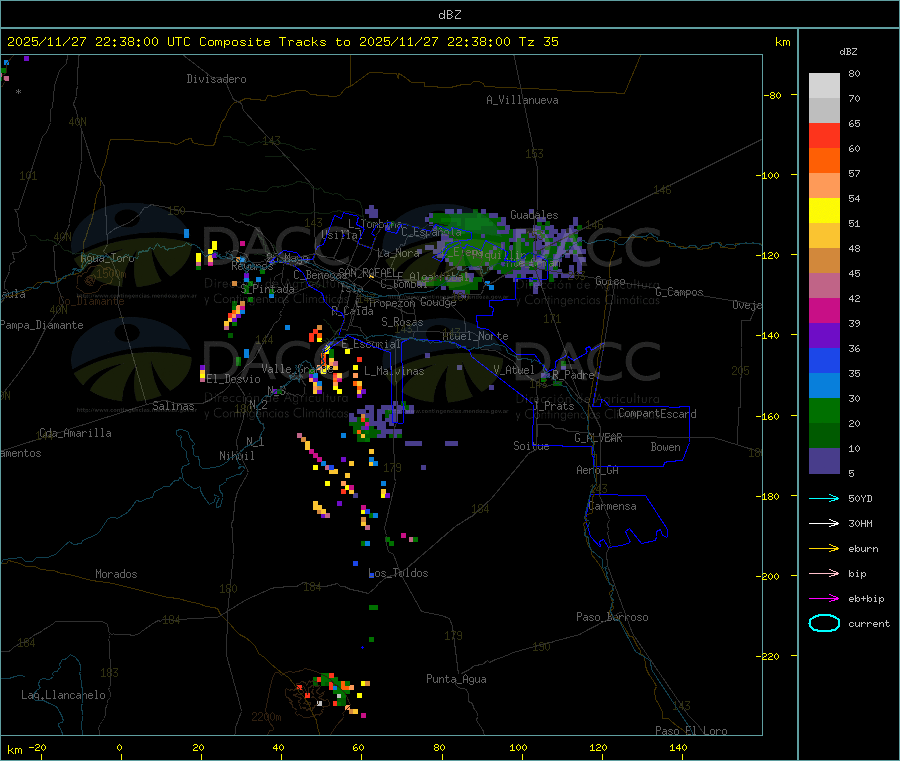Click the Los_Toldos map label
This screenshot has width=900, height=761.
398,573
